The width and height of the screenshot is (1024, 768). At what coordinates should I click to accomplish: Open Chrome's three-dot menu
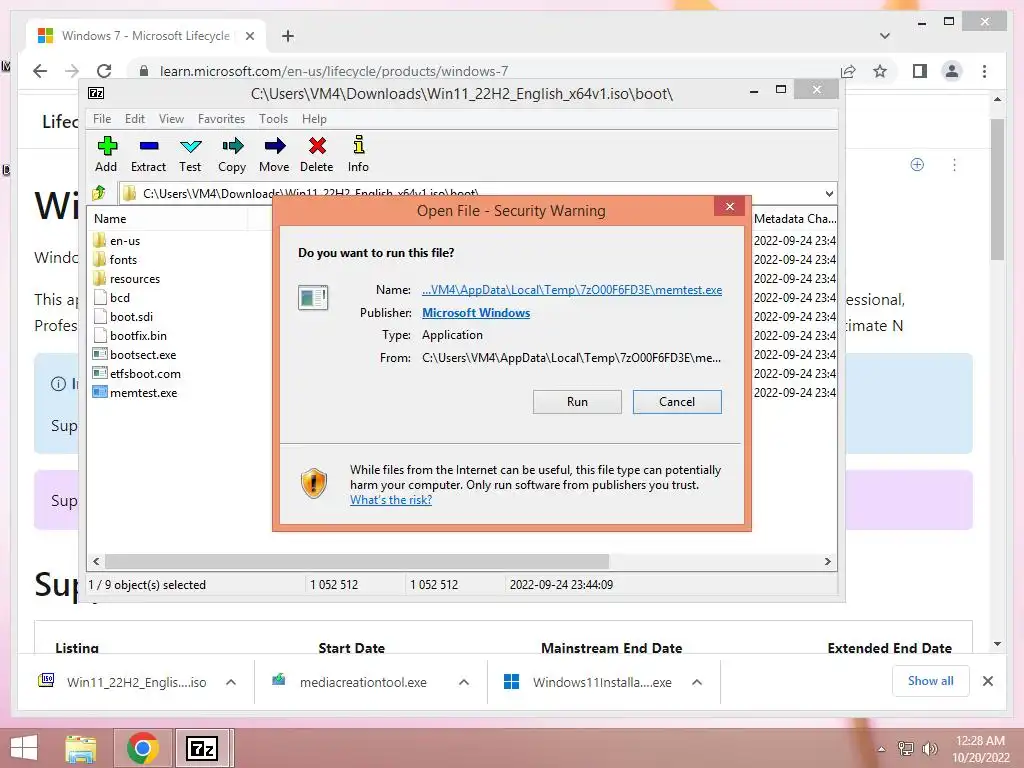984,71
